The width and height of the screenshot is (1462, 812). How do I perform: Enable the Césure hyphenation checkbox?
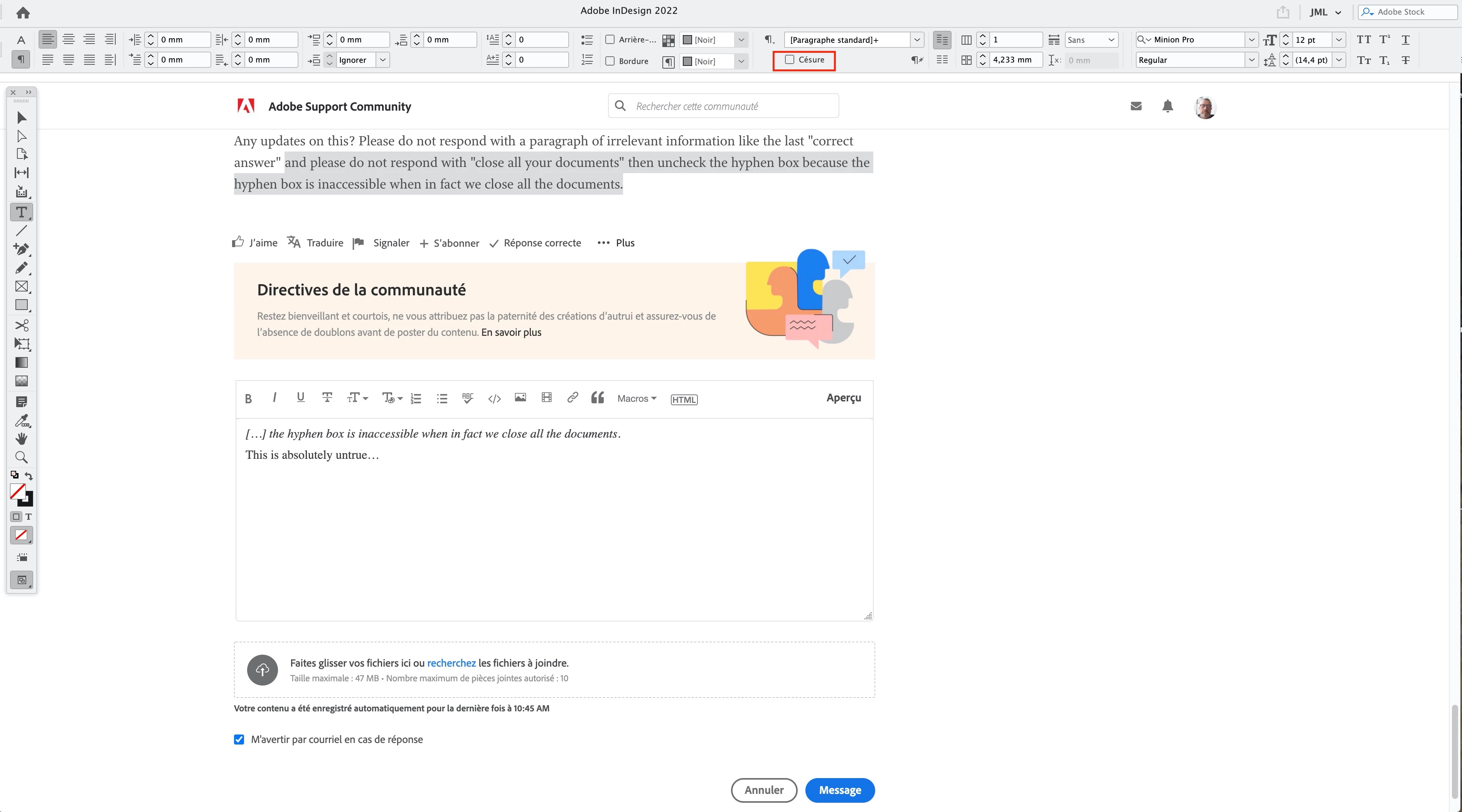(790, 60)
